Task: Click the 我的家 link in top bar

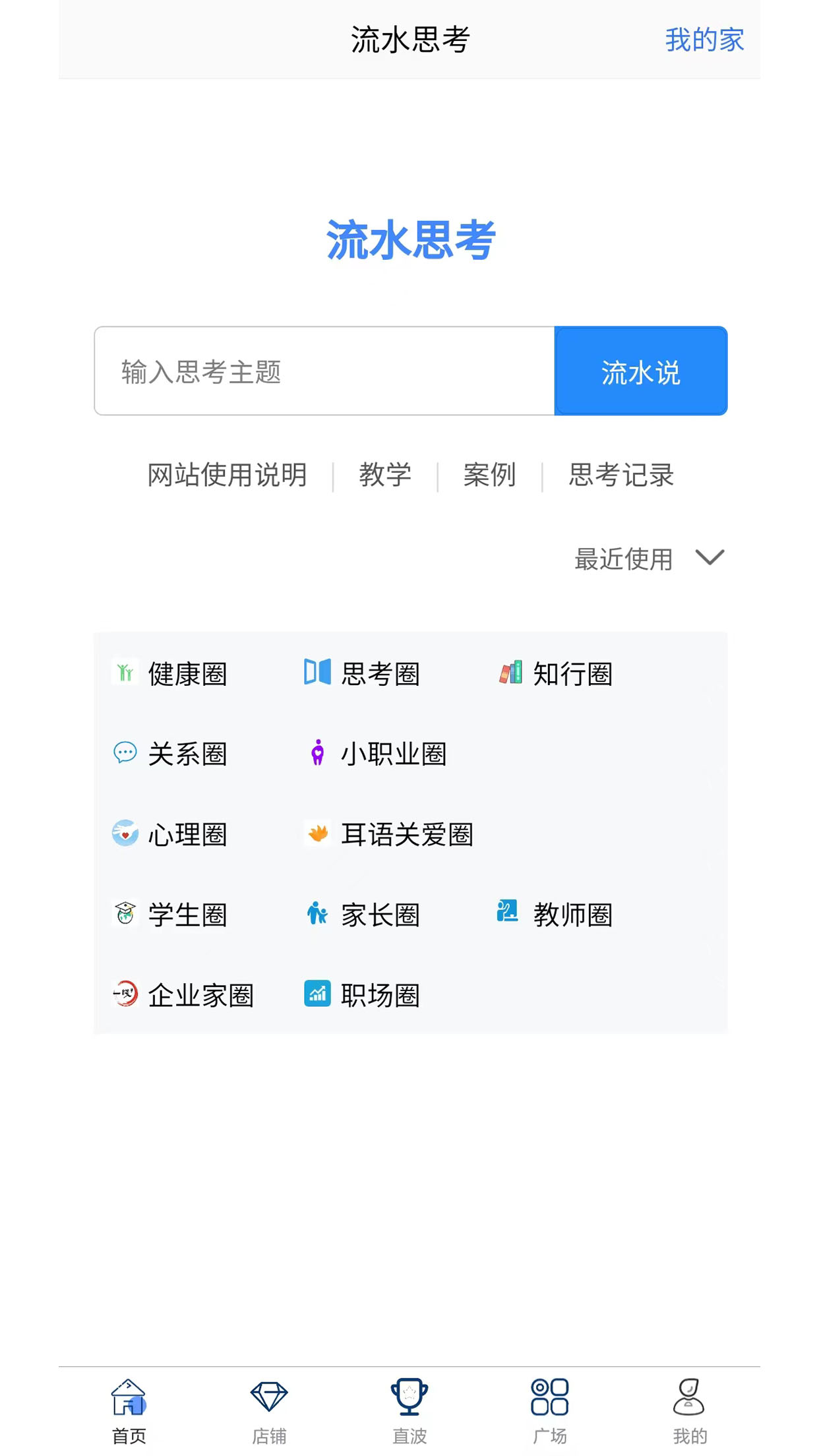Action: 704,40
